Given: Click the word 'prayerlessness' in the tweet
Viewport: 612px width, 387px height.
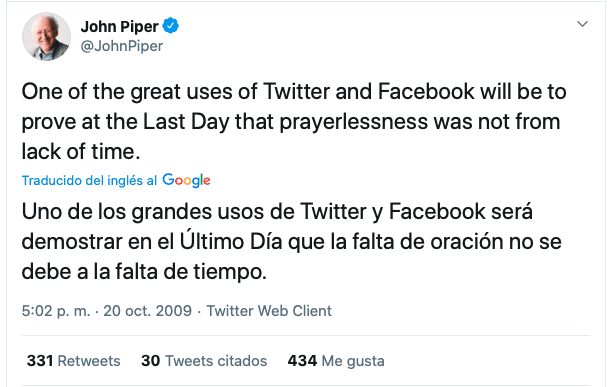Looking at the screenshot, I should pyautogui.click(x=354, y=122).
